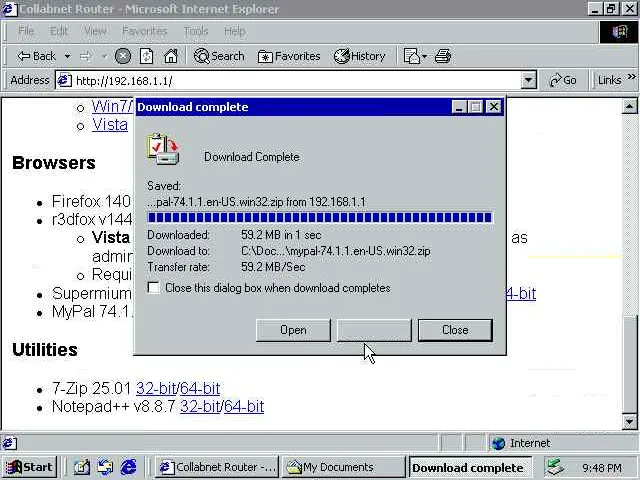640x480 pixels.
Task: Click the dialog's X close icon
Action: [x=494, y=107]
